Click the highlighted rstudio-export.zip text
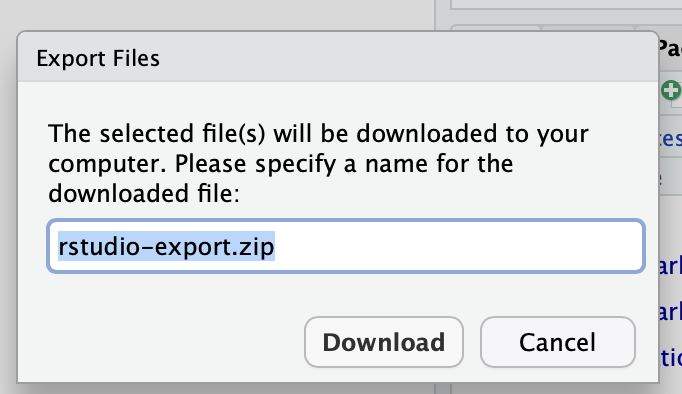The height and width of the screenshot is (394, 682). point(166,246)
